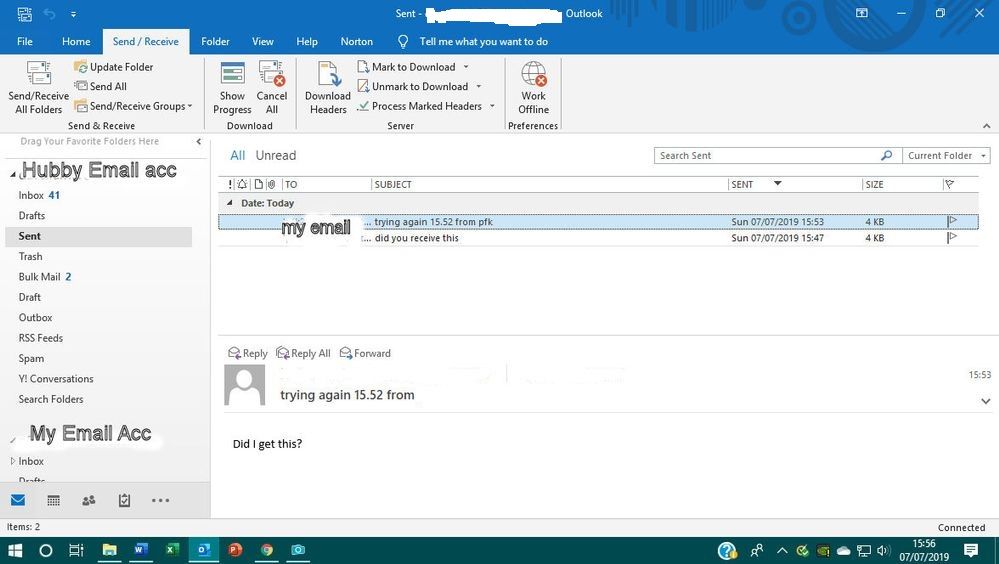
Task: Click Download Headers icon
Action: [x=328, y=87]
